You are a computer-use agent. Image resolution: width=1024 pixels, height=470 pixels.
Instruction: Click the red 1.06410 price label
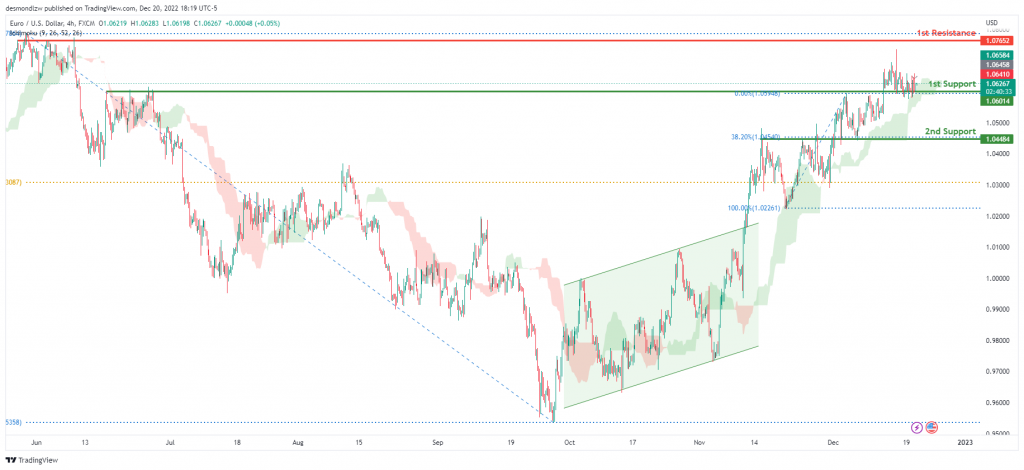click(x=998, y=74)
